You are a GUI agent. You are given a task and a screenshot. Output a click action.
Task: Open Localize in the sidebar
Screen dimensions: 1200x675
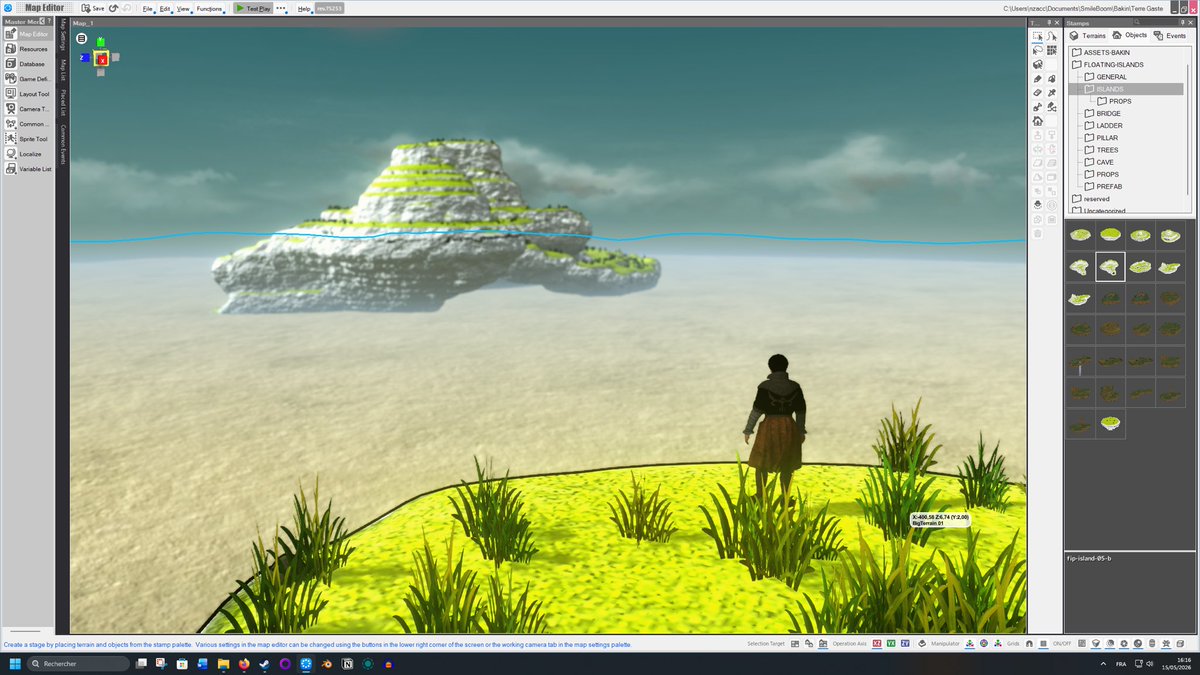point(27,154)
